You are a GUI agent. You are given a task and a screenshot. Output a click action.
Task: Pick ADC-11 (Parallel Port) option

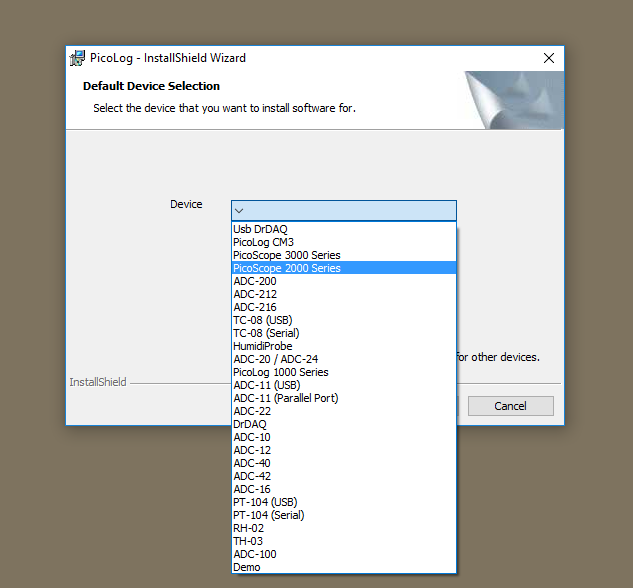coord(344,398)
